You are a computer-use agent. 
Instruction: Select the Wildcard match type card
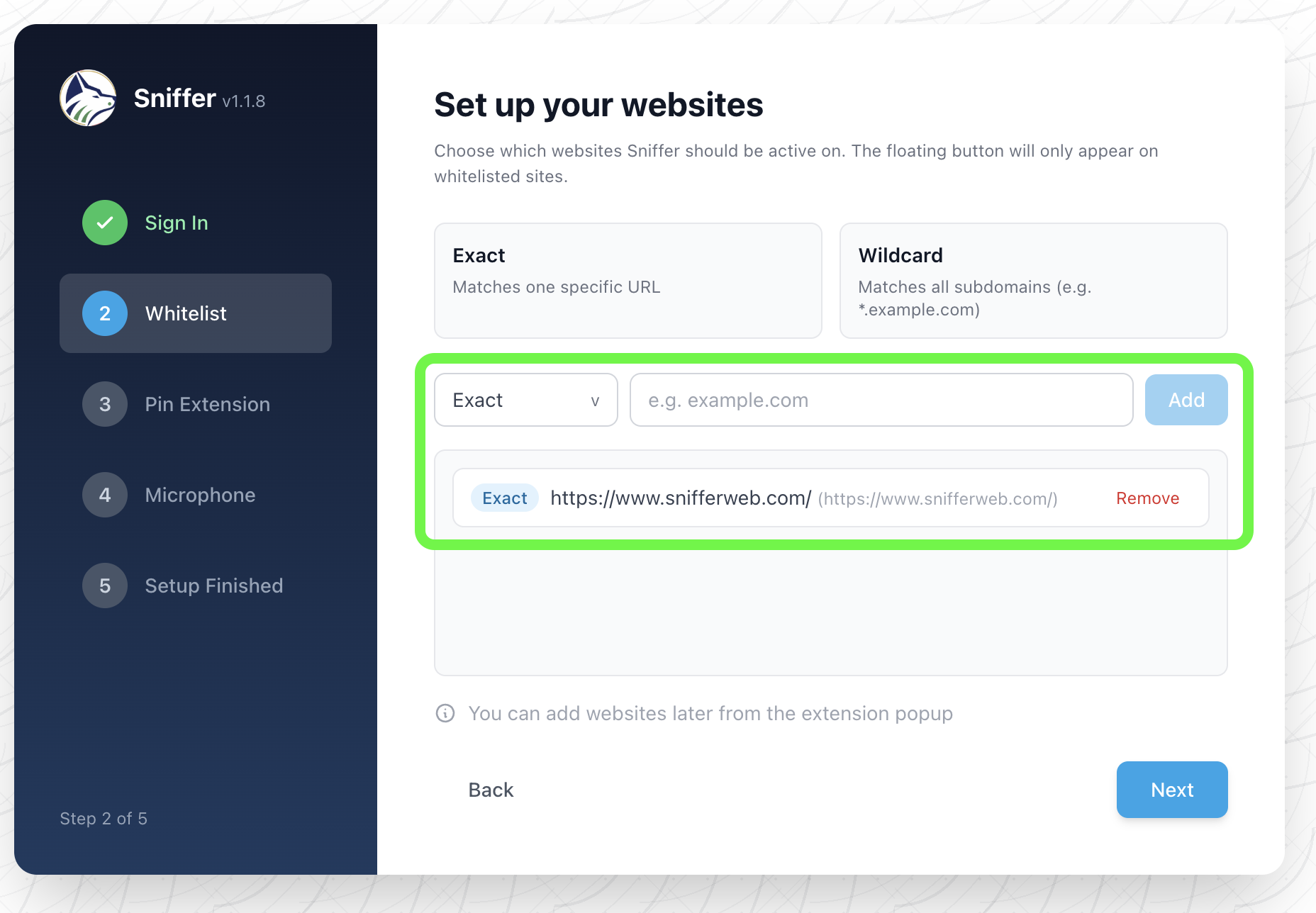1033,281
